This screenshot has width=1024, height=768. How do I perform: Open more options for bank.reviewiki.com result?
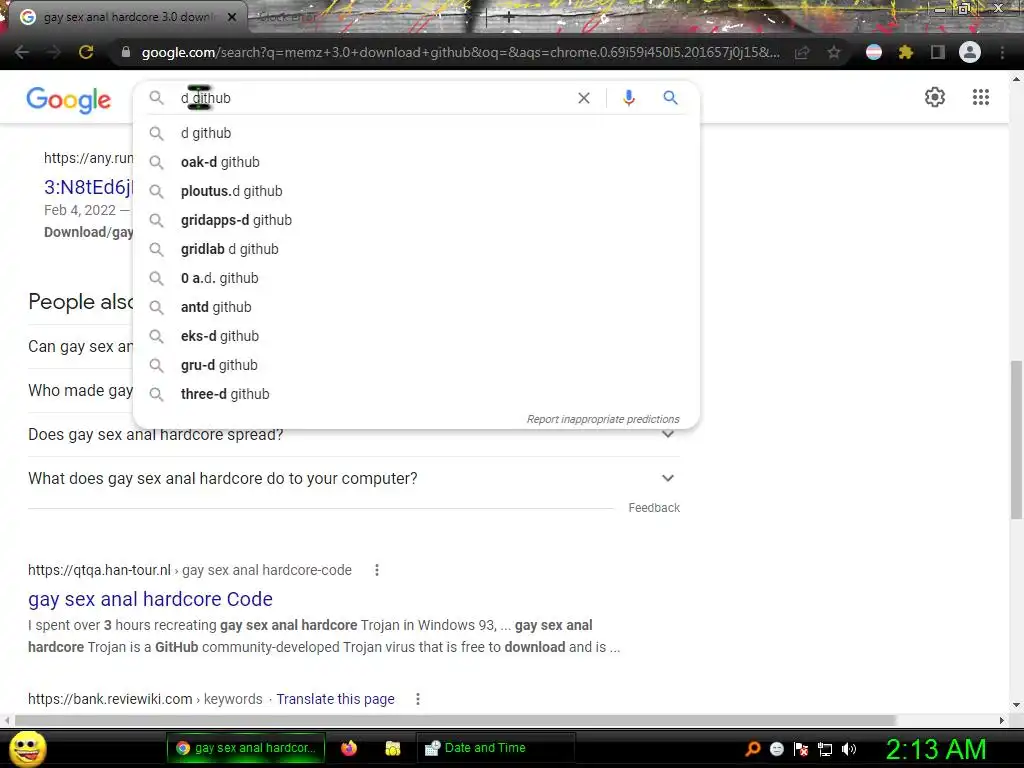tap(418, 699)
